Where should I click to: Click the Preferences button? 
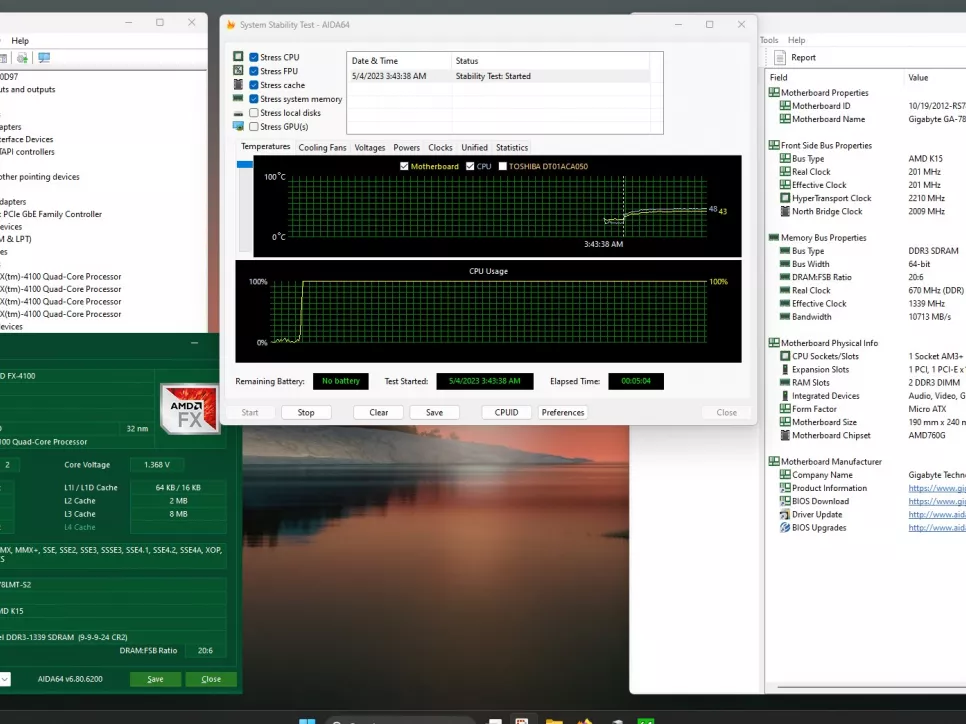coord(563,412)
